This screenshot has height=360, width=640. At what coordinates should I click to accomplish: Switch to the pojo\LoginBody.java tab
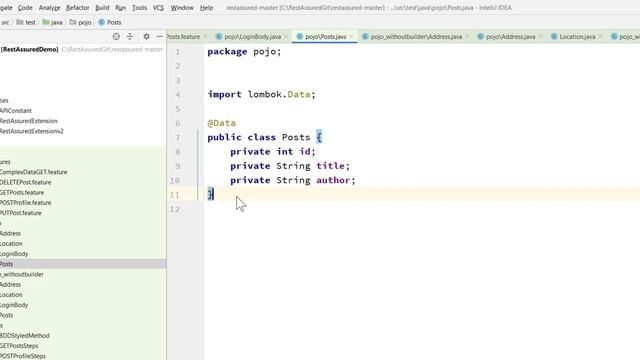pyautogui.click(x=252, y=36)
